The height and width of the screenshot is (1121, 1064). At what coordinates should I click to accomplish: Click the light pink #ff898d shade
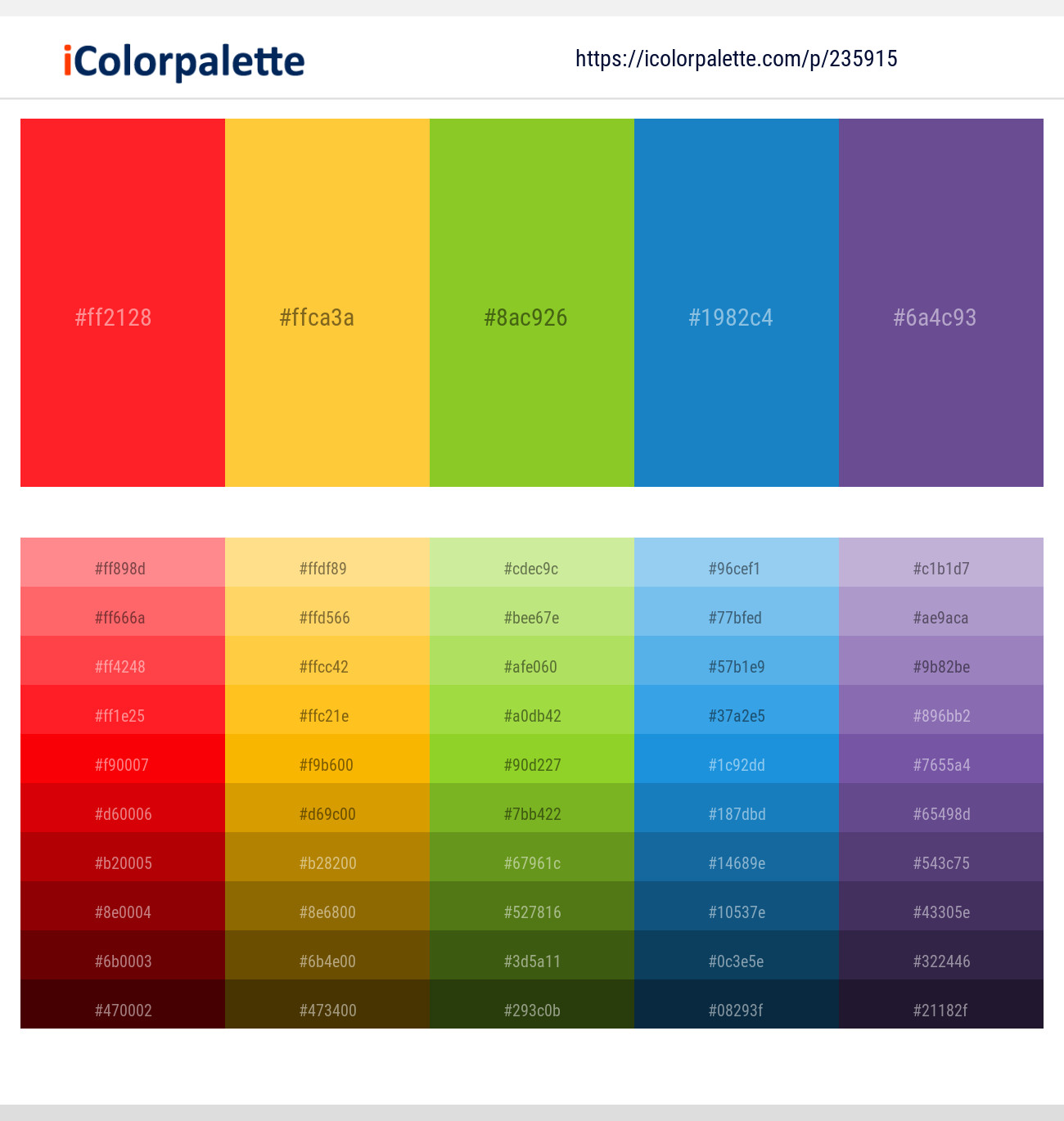pyautogui.click(x=123, y=562)
